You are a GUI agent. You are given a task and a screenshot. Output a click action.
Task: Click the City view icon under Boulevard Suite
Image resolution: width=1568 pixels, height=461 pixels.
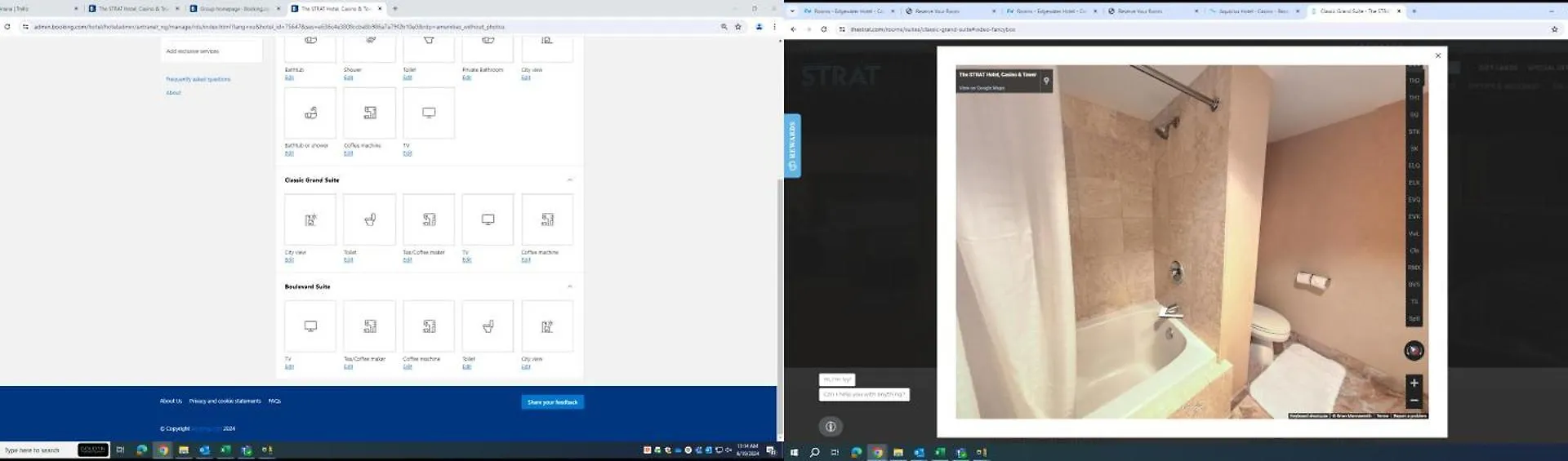coord(547,326)
